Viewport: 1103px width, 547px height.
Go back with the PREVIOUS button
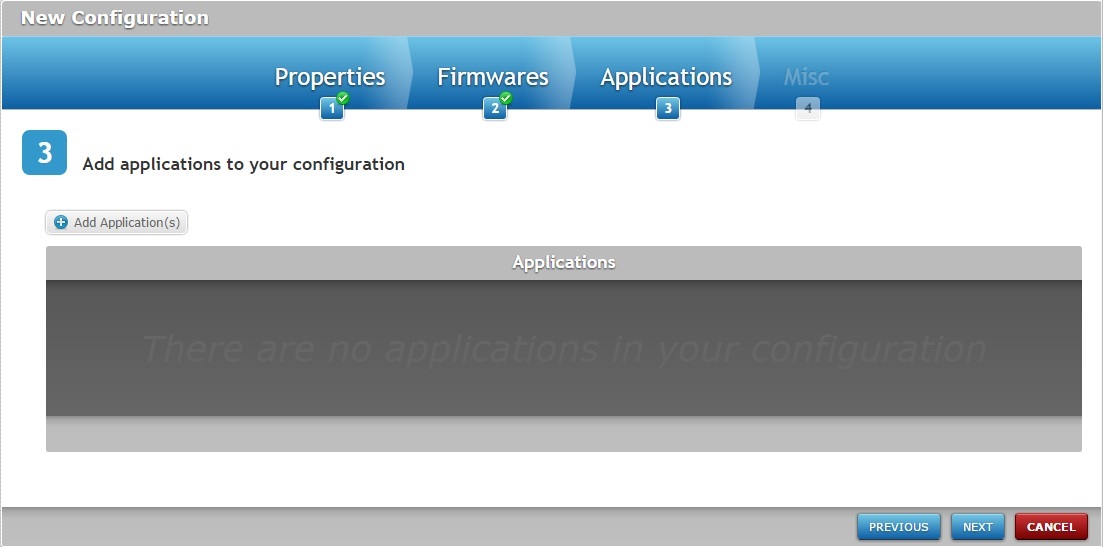898,527
